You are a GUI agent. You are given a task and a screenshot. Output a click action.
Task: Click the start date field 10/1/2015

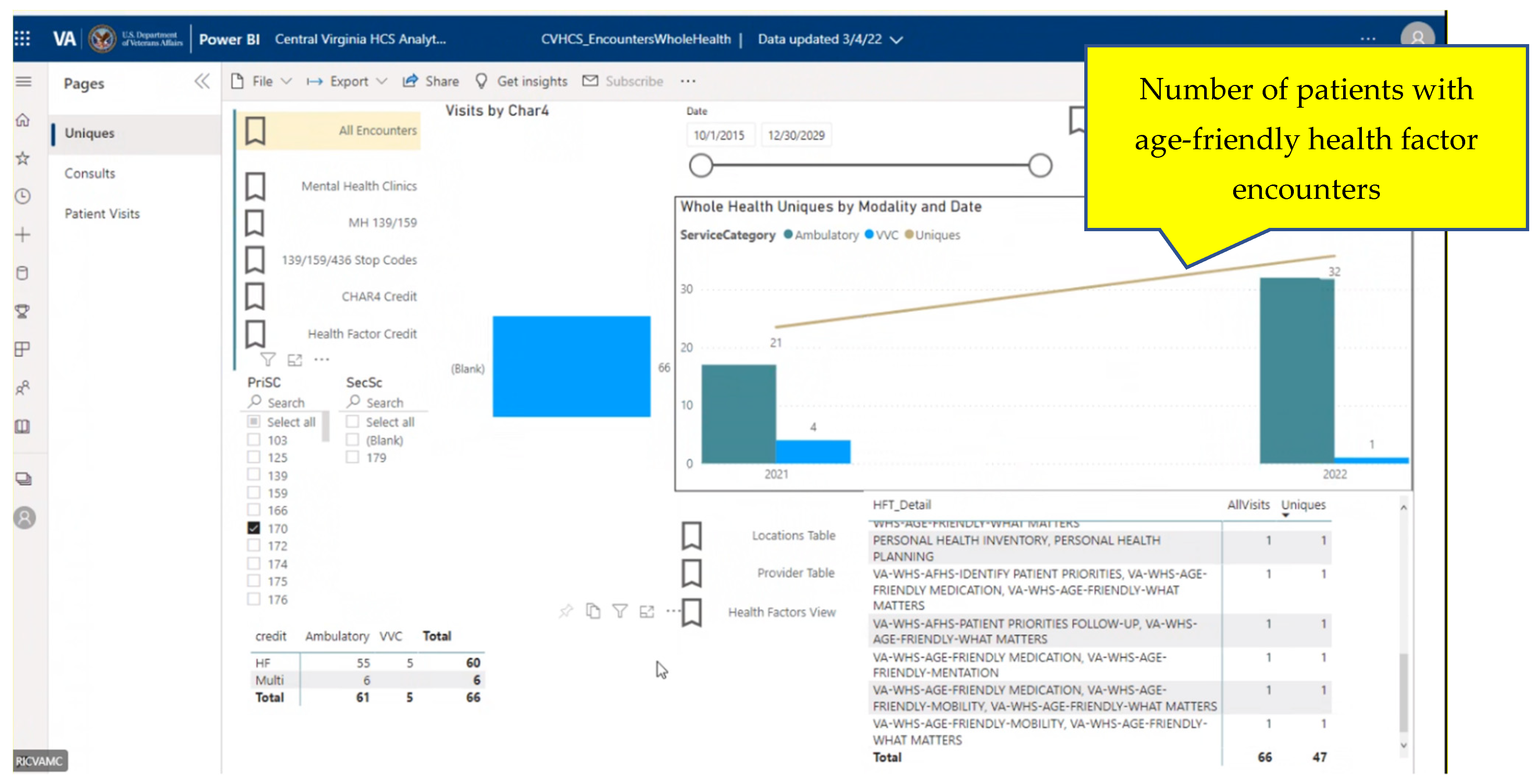tap(720, 135)
